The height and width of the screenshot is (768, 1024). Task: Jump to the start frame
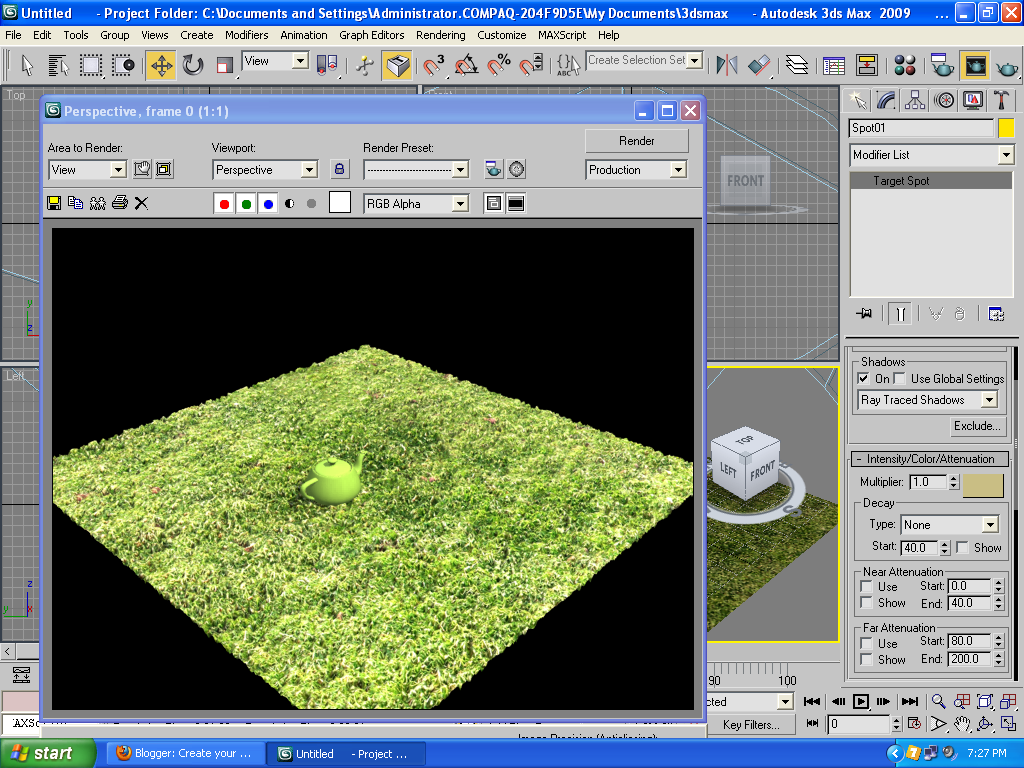coord(812,701)
